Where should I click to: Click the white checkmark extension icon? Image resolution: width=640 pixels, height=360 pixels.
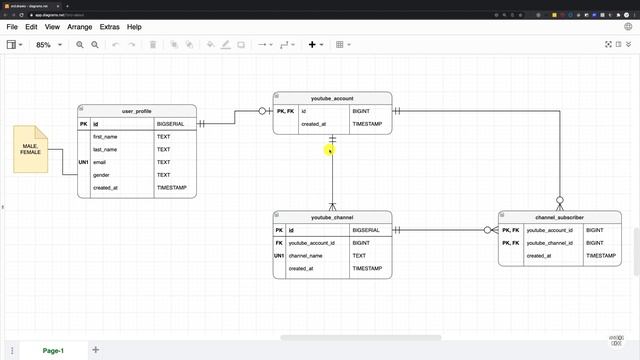627,15
